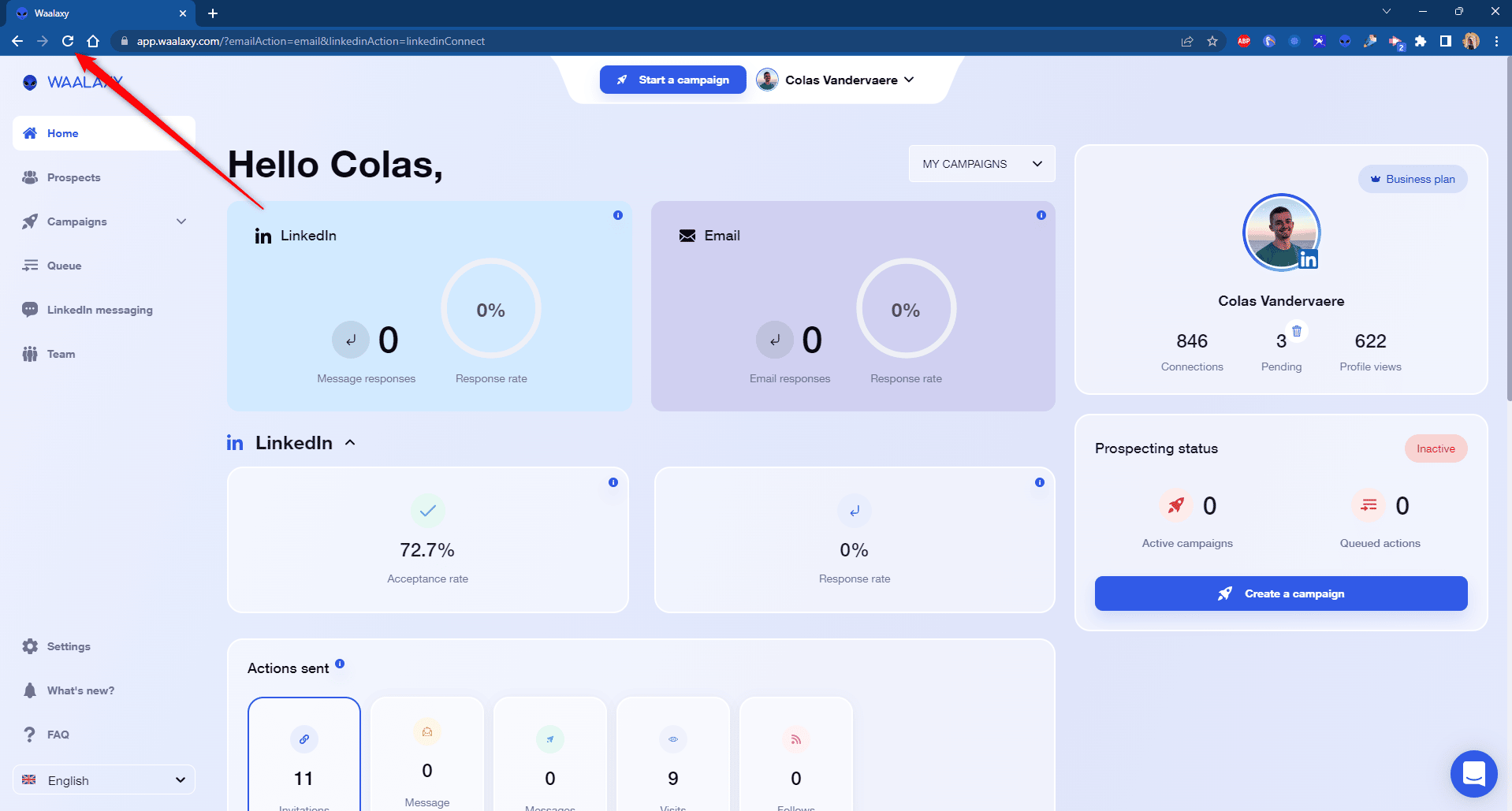Open the ABP extension icon
This screenshot has width=1512, height=811.
click(1244, 41)
